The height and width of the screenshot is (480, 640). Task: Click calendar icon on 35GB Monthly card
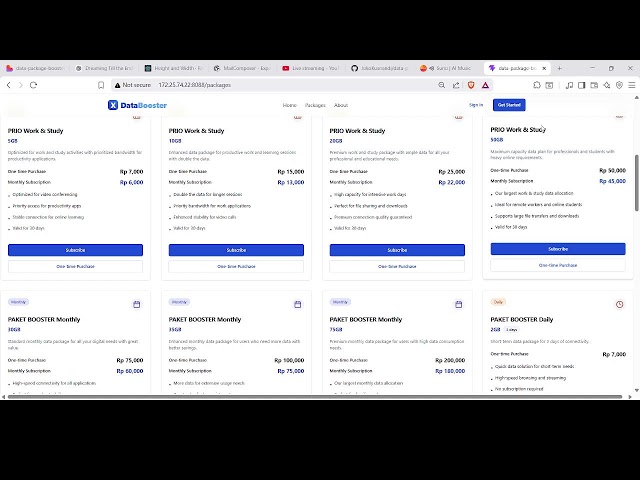click(x=298, y=304)
